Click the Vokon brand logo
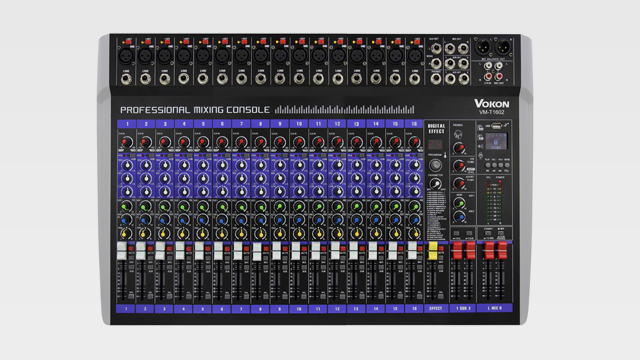This screenshot has height=360, width=640. [491, 103]
